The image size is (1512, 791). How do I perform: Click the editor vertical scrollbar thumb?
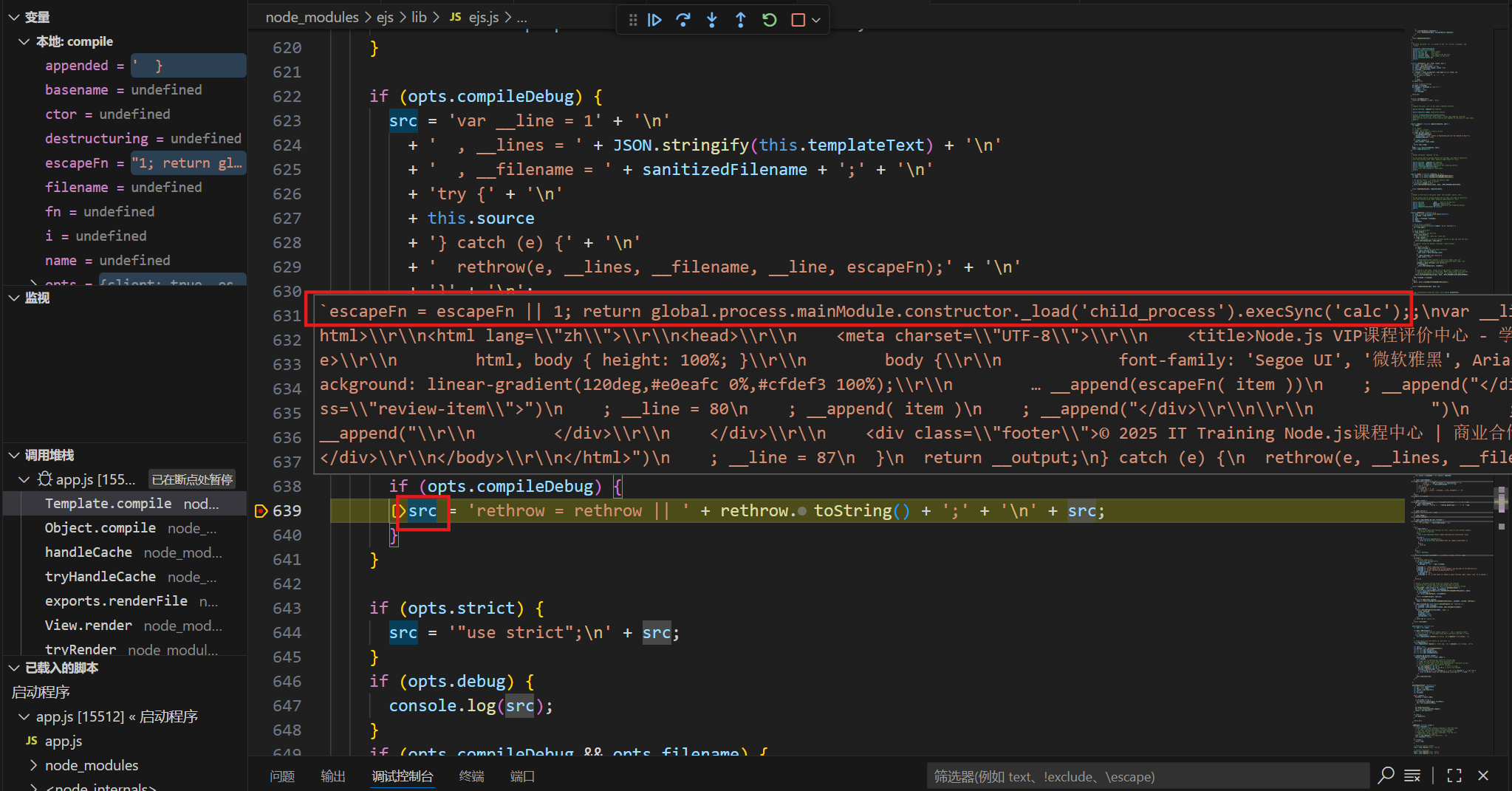[1501, 500]
